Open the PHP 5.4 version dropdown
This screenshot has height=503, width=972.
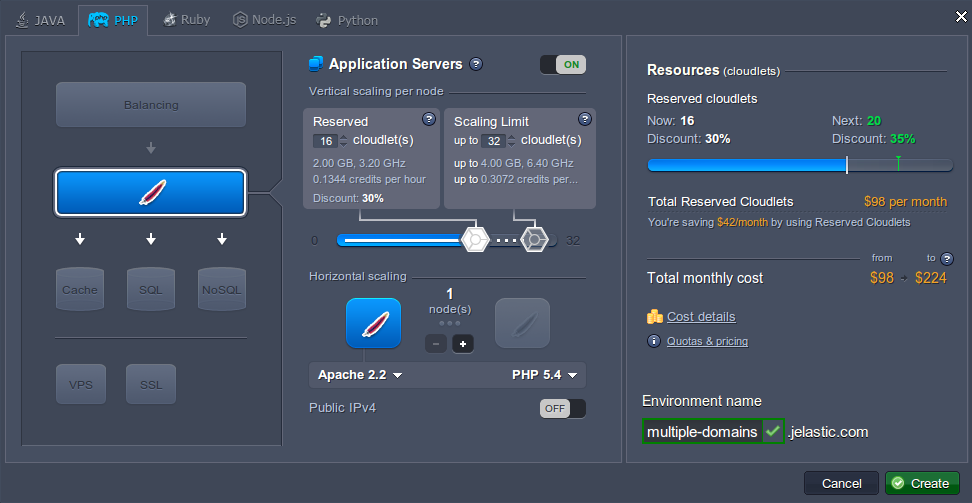coord(545,375)
